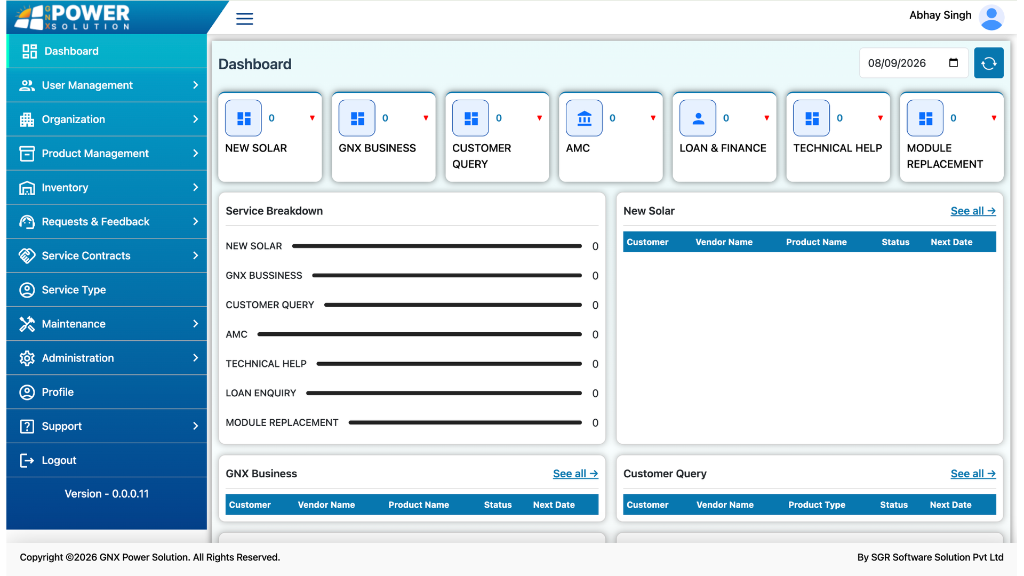This screenshot has height=576, width=1024.
Task: Click the refresh button beside date
Action: 988,63
